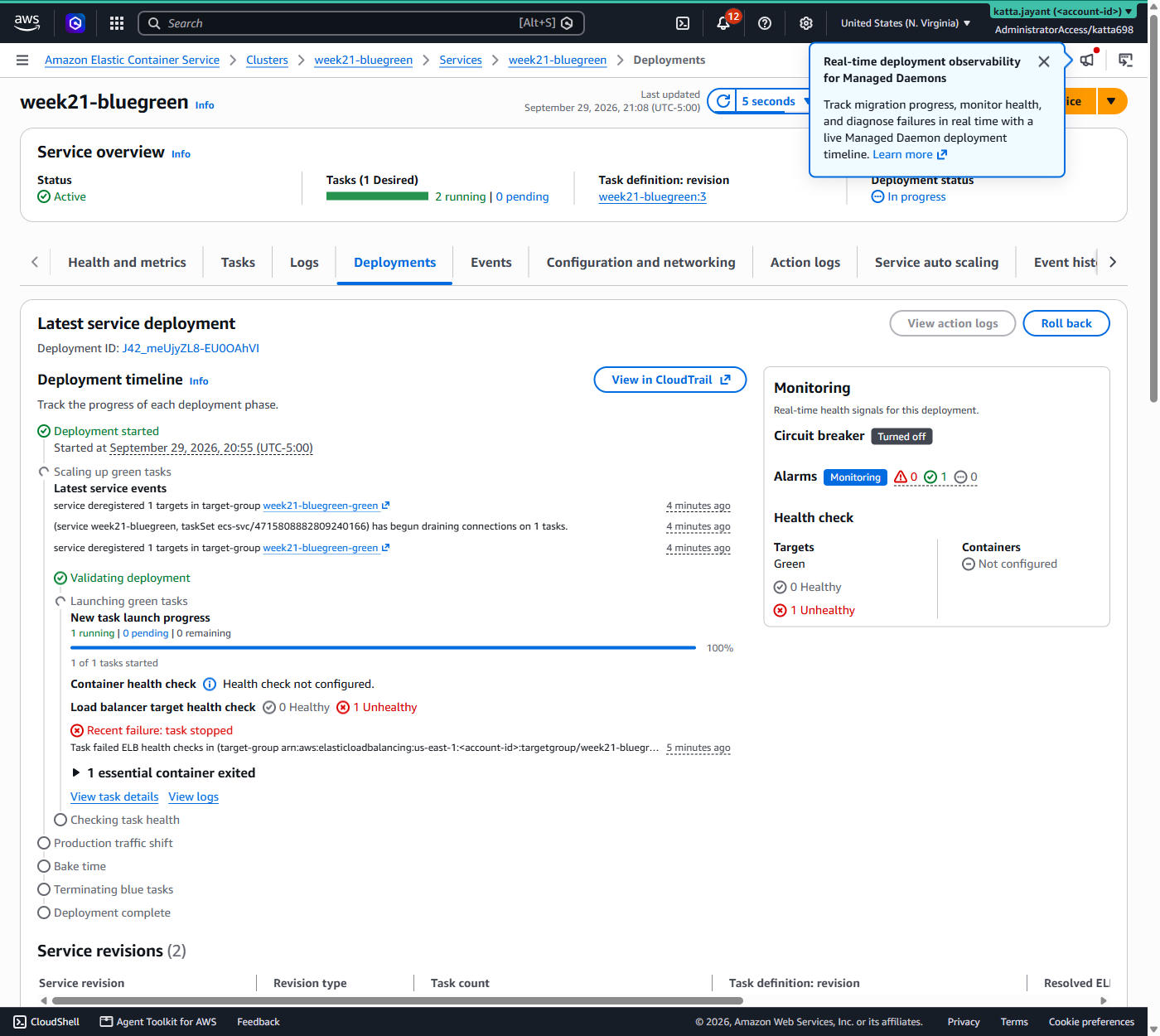Click the green Tasks running status bar
1160x1036 pixels.
point(377,196)
